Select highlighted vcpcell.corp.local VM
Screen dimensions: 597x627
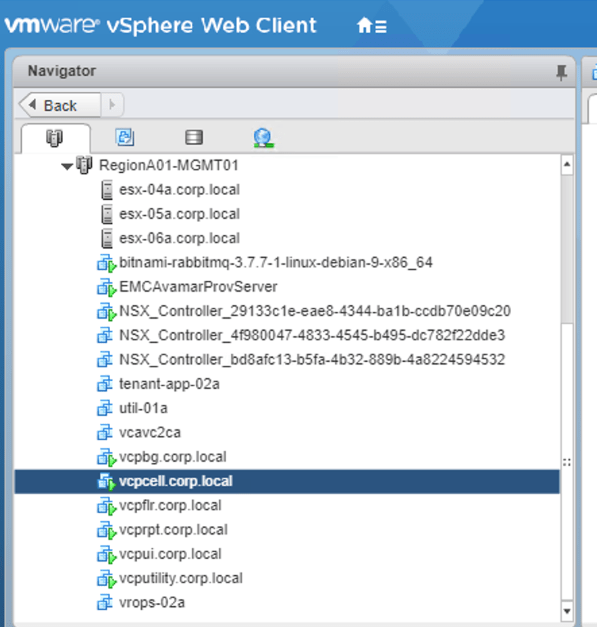click(x=287, y=481)
